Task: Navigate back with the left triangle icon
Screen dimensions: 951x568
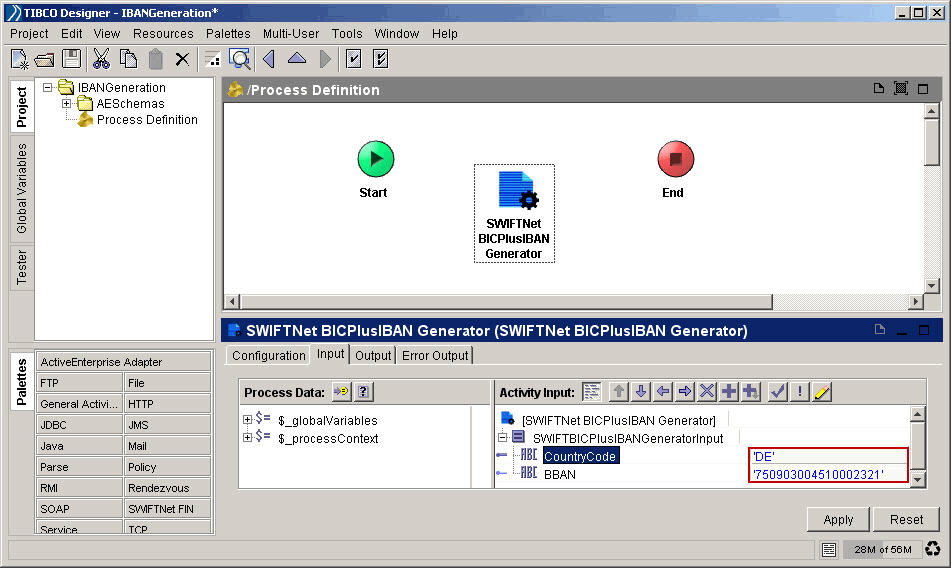Action: click(269, 59)
